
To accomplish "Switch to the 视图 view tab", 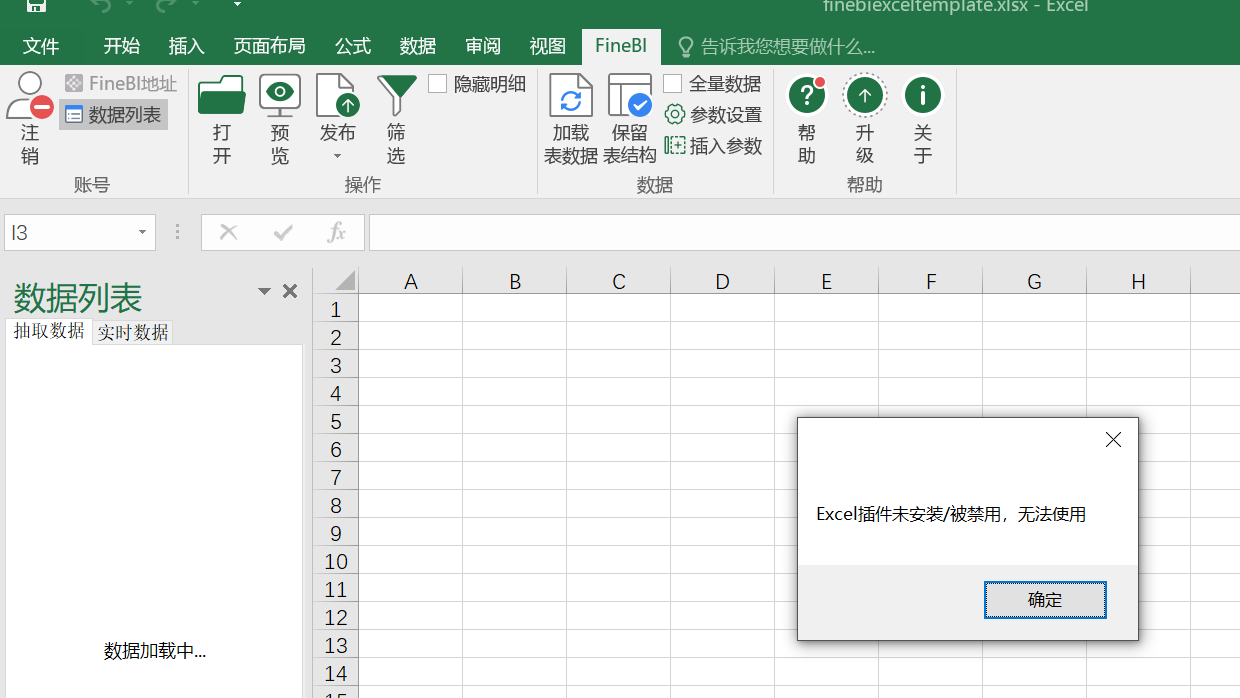I will coord(548,46).
